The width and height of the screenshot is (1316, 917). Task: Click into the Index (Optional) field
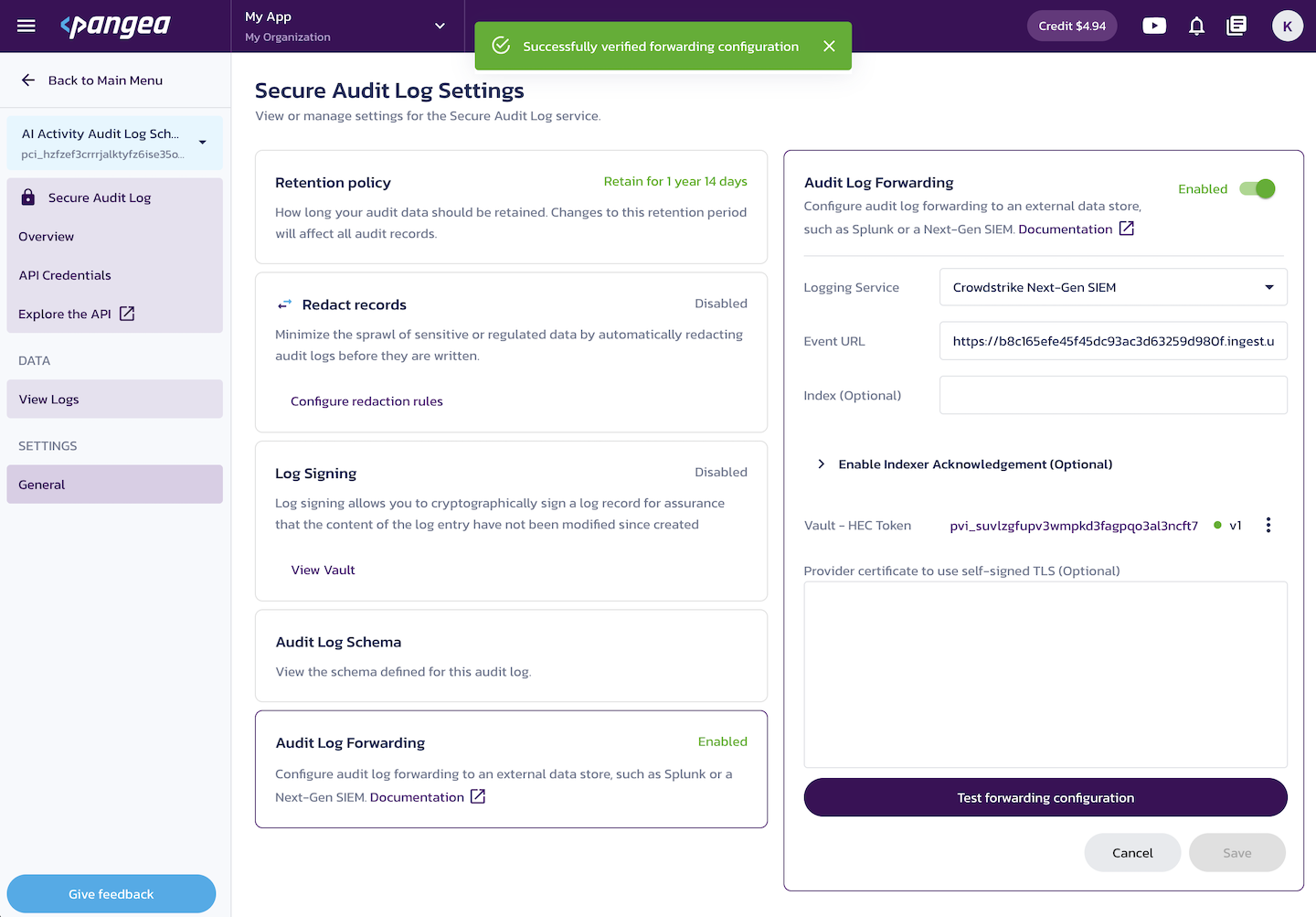tap(1113, 395)
